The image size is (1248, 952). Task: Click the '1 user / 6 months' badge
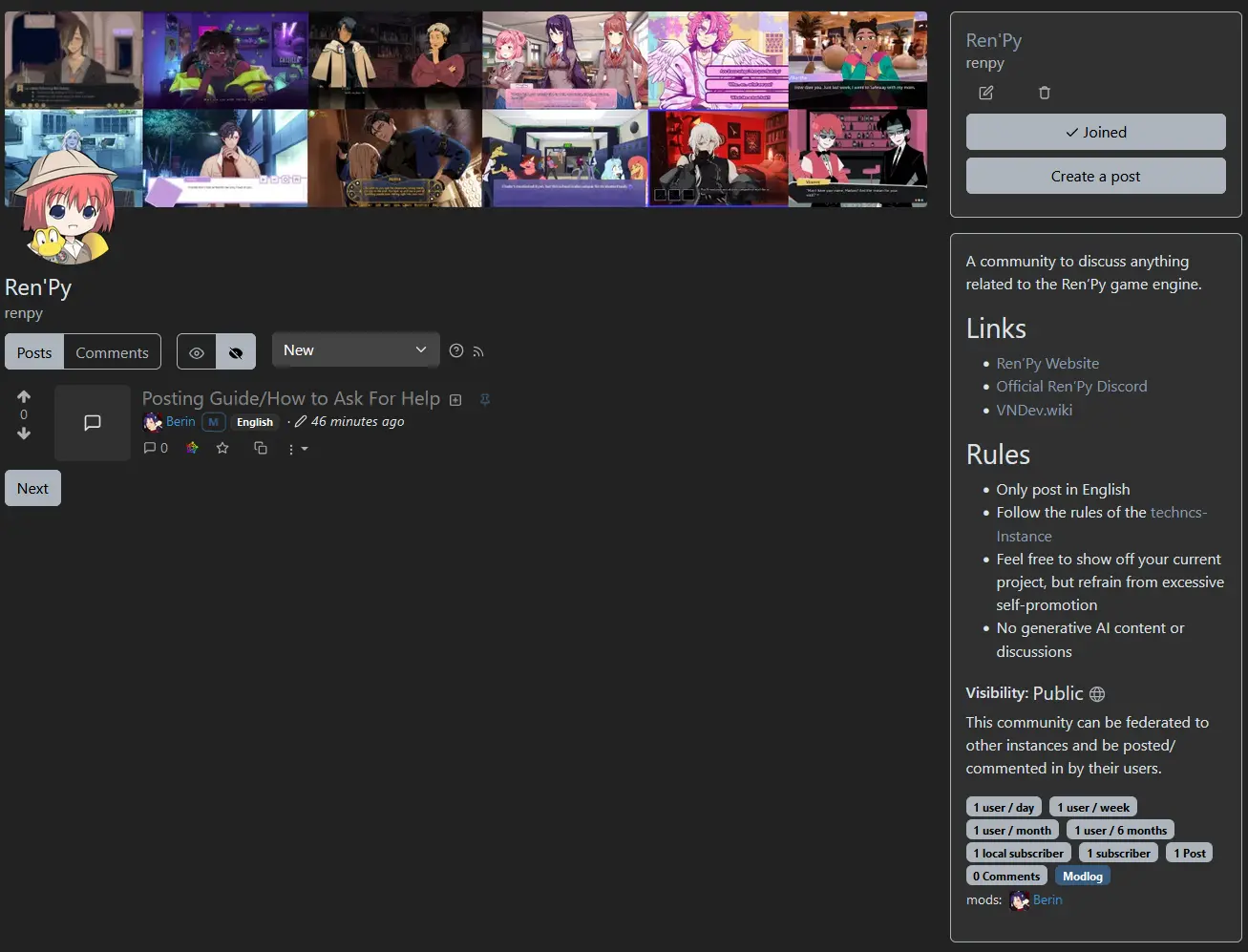(x=1120, y=830)
